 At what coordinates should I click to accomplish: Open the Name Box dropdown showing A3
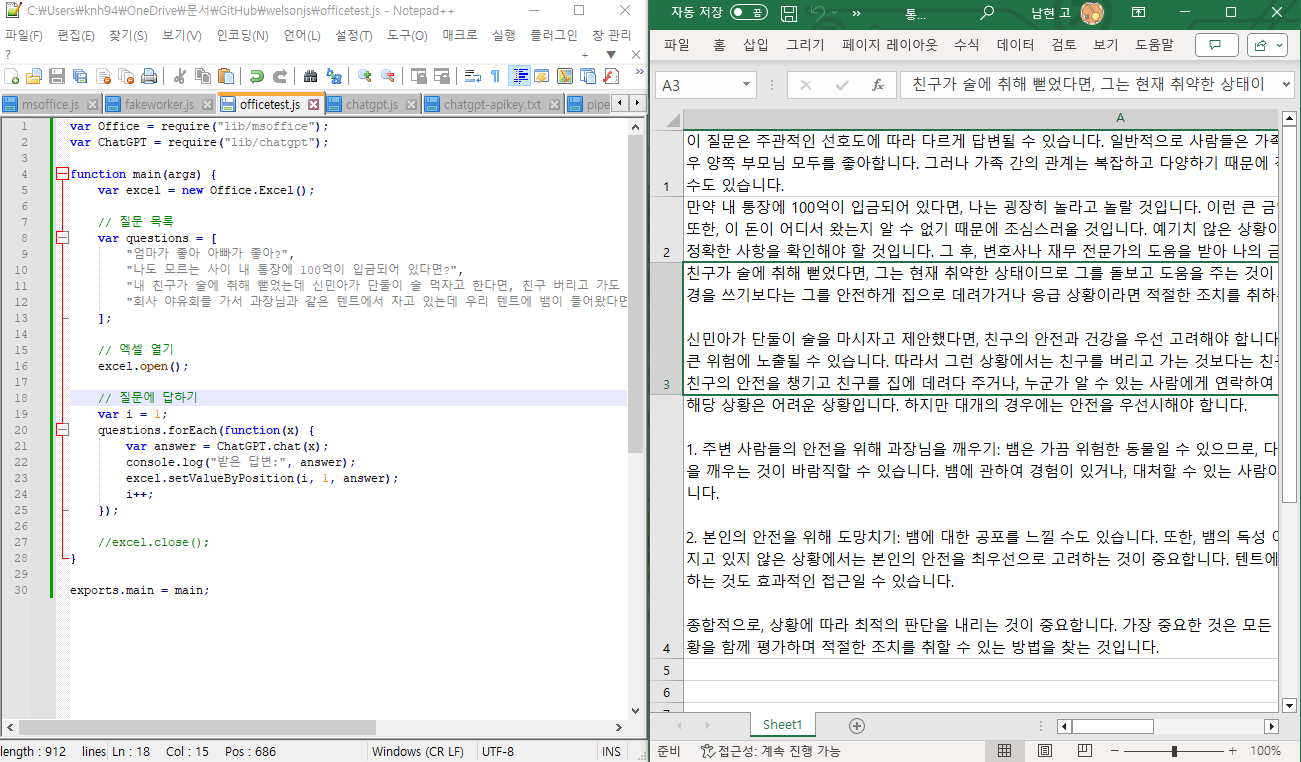tap(746, 86)
